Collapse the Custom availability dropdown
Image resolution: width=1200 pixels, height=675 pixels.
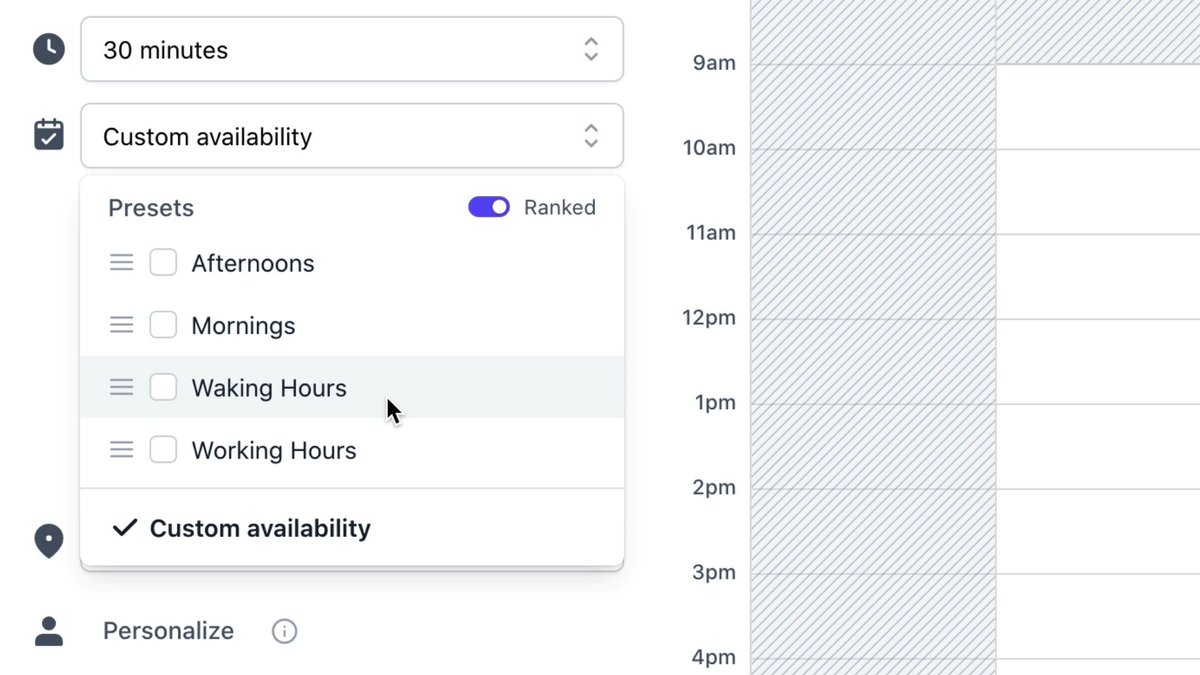tap(352, 135)
